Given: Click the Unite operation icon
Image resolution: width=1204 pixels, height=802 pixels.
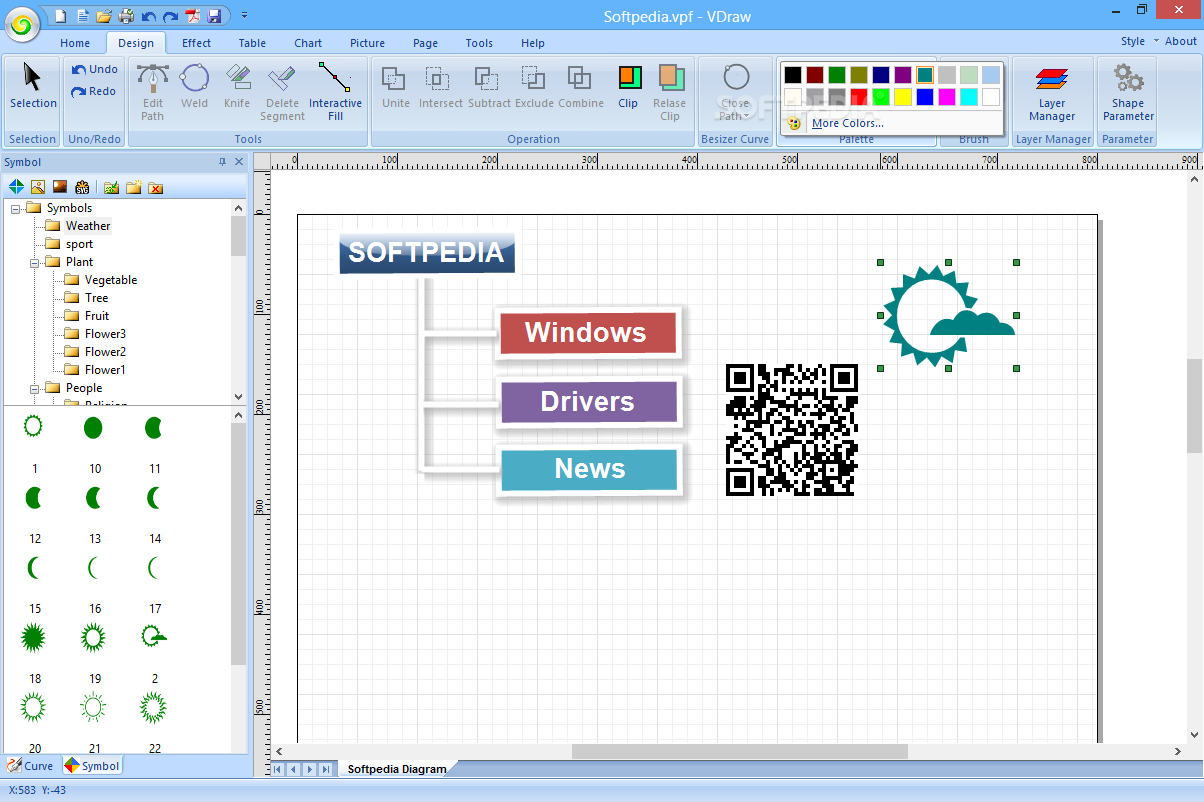Looking at the screenshot, I should [396, 86].
